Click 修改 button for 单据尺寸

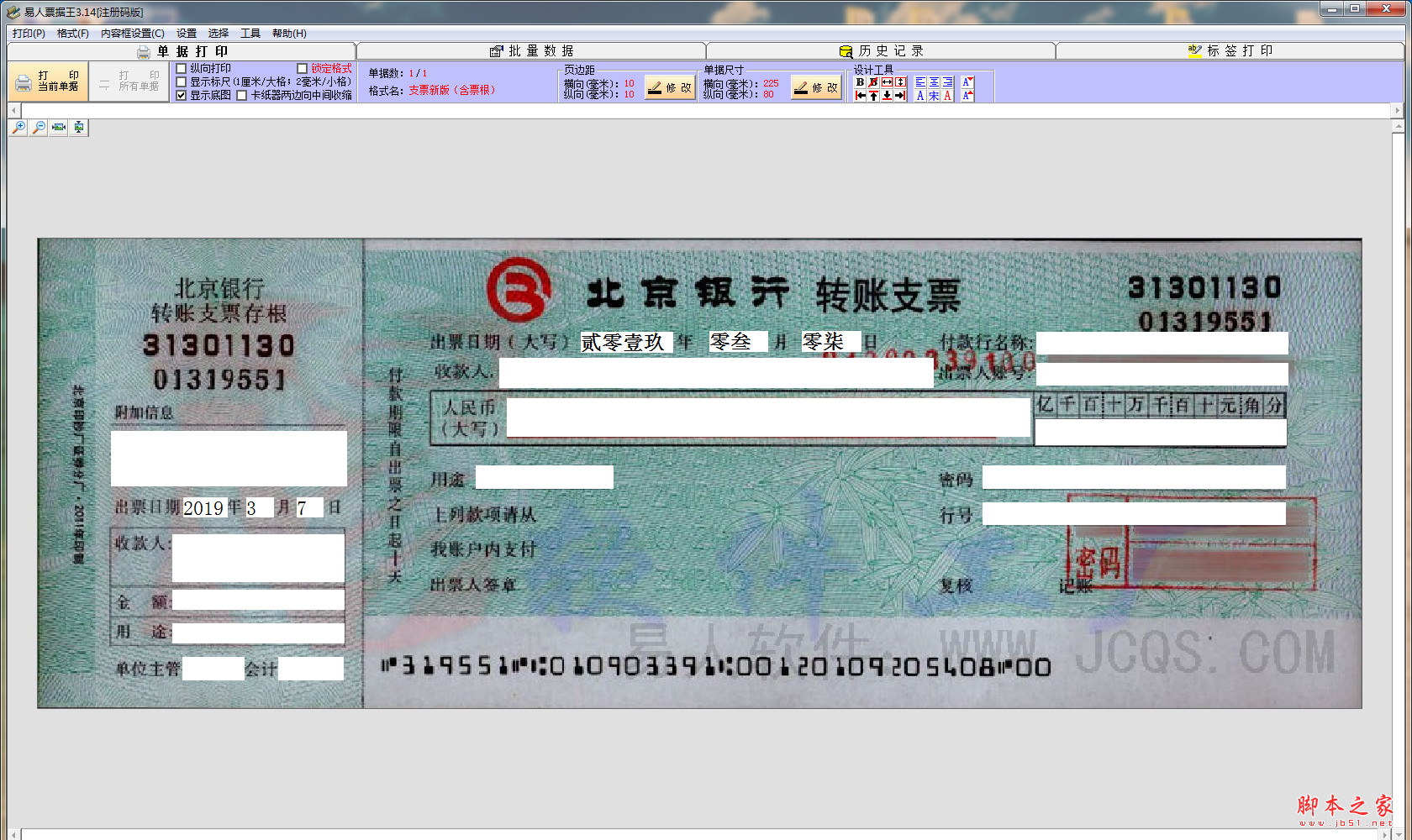pos(816,87)
